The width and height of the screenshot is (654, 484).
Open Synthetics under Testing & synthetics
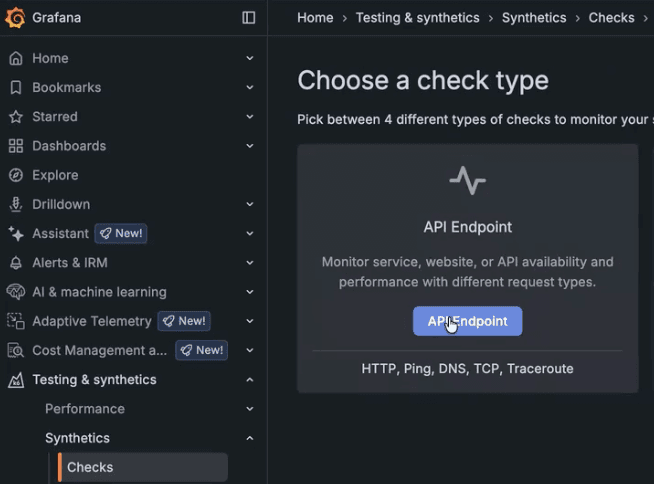point(78,438)
